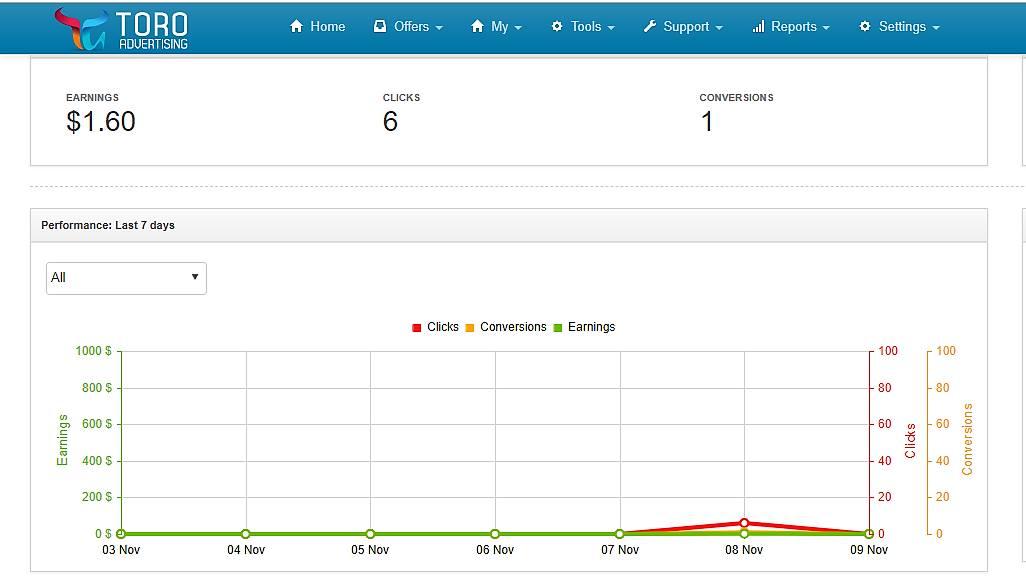Expand the My dropdown caret
Image resolution: width=1026 pixels, height=577 pixels.
click(x=518, y=28)
